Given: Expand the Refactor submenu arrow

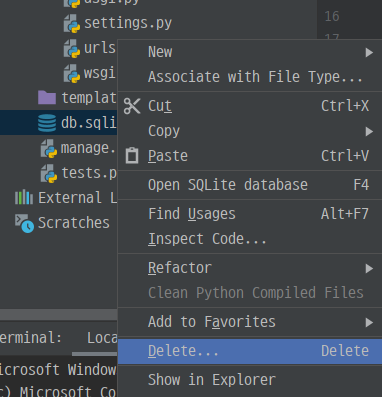Looking at the screenshot, I should [369, 268].
